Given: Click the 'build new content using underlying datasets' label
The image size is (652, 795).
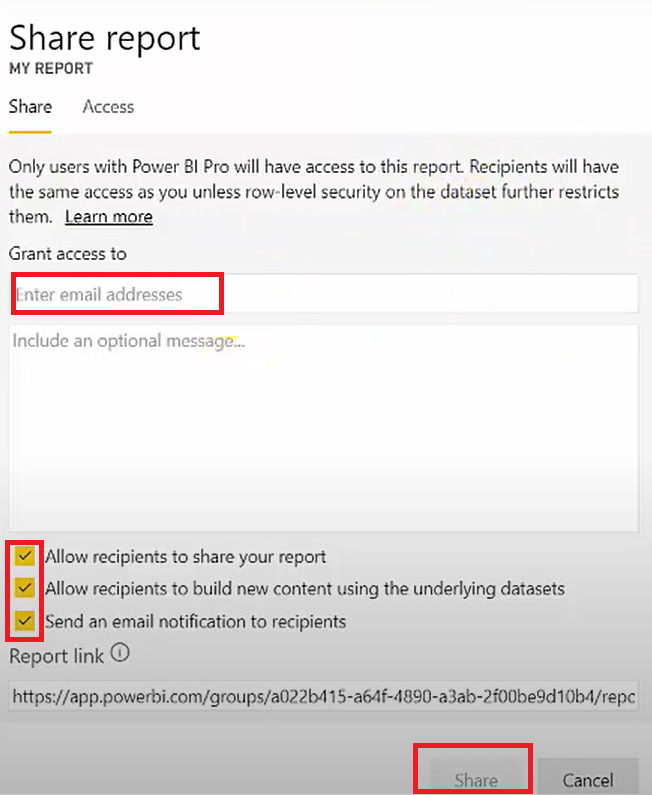Looking at the screenshot, I should pyautogui.click(x=305, y=589).
